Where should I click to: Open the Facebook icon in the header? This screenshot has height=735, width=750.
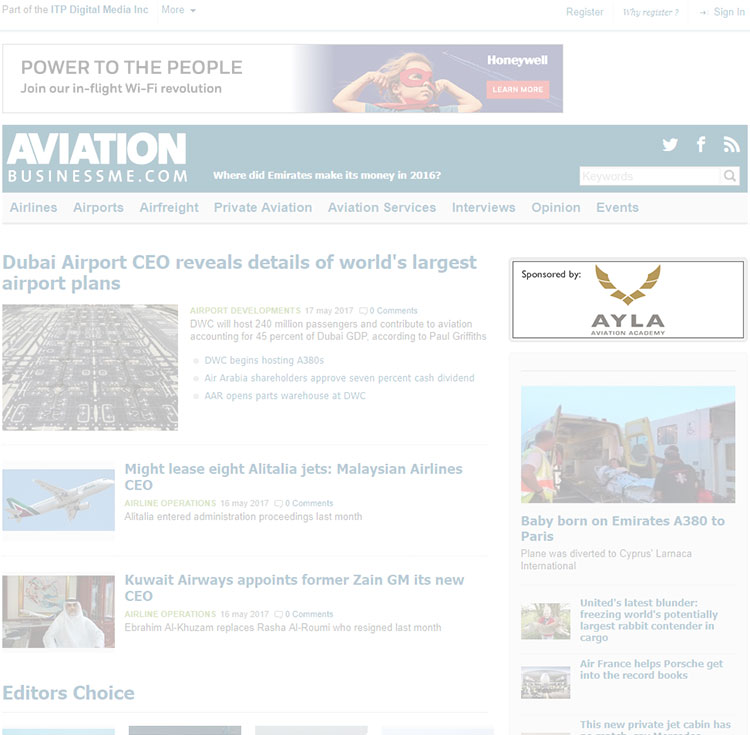(x=701, y=144)
